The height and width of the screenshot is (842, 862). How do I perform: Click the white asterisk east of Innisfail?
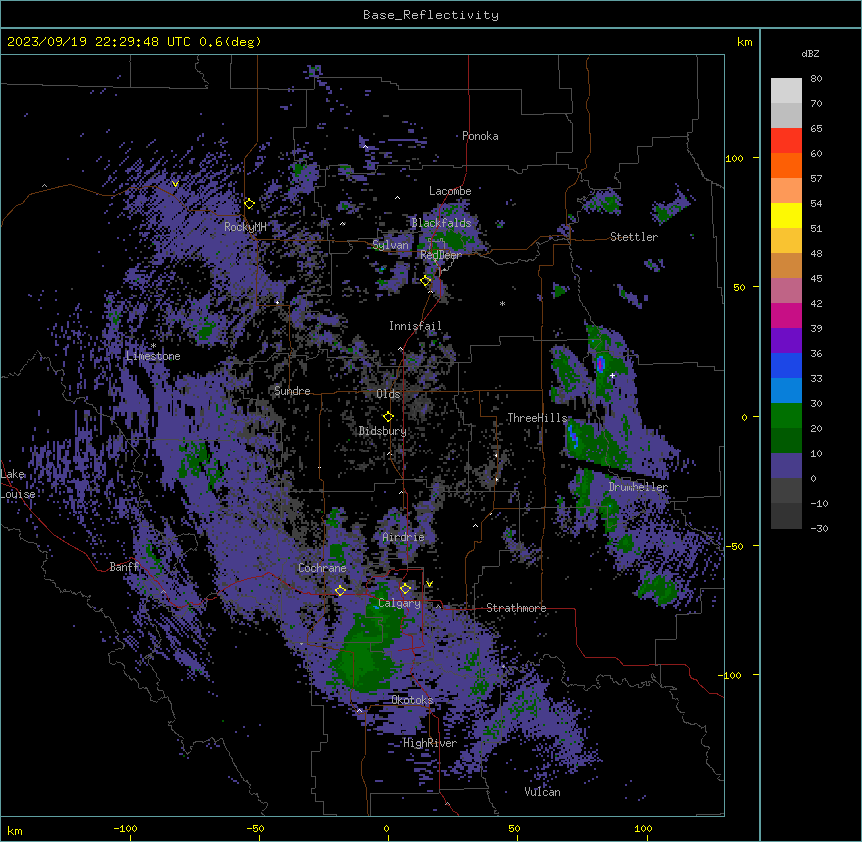(502, 303)
